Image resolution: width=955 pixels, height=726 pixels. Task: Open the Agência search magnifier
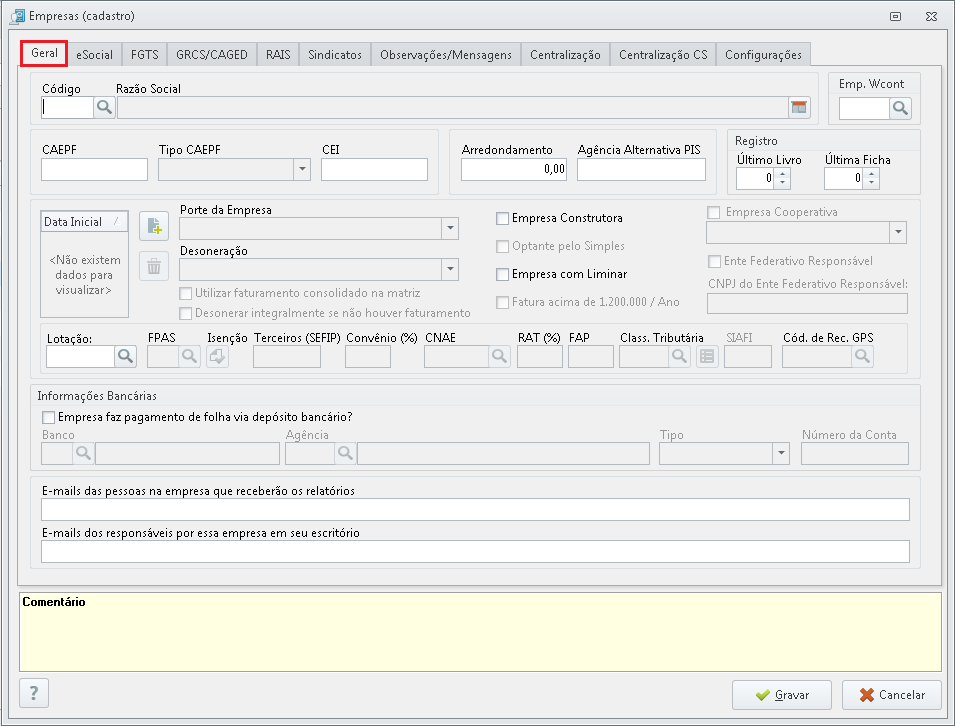345,454
